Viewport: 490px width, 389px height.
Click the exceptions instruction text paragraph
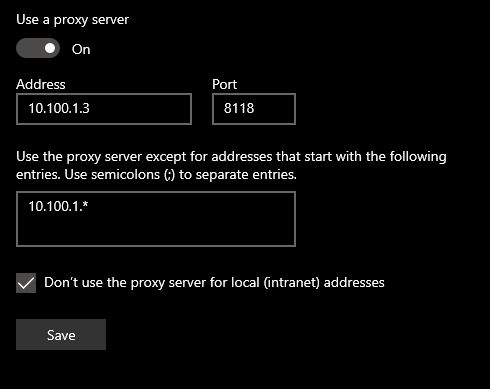coord(231,165)
